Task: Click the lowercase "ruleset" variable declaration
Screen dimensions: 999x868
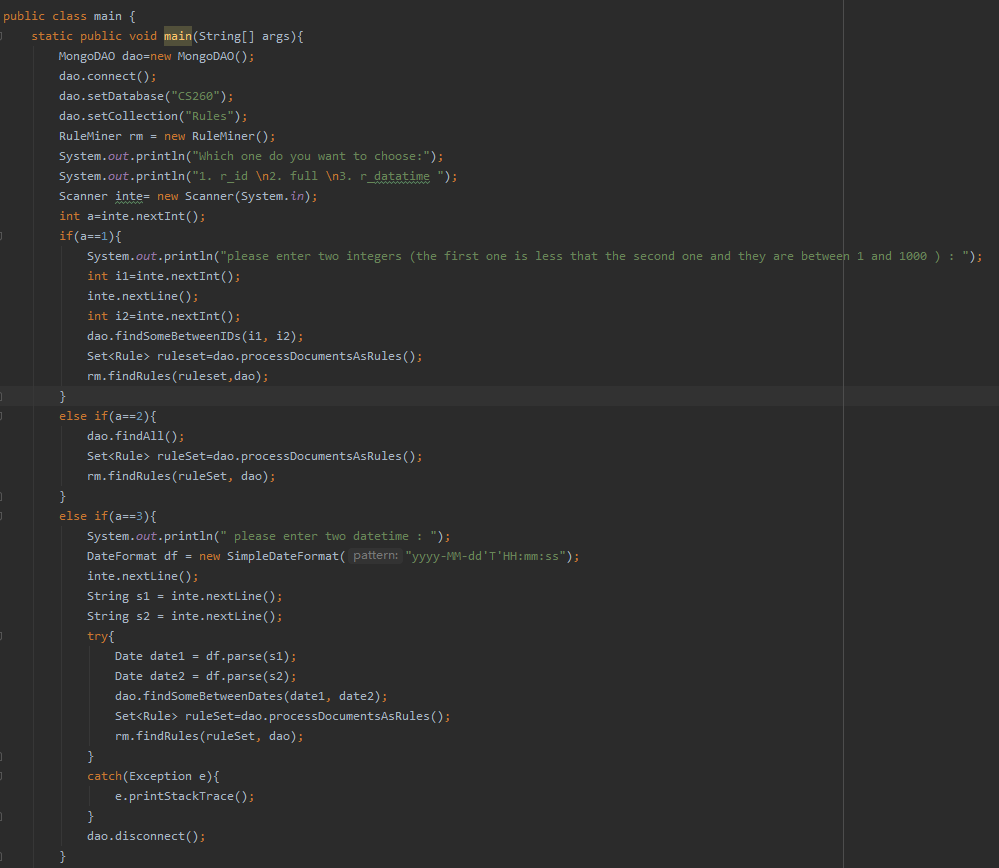Action: 182,356
